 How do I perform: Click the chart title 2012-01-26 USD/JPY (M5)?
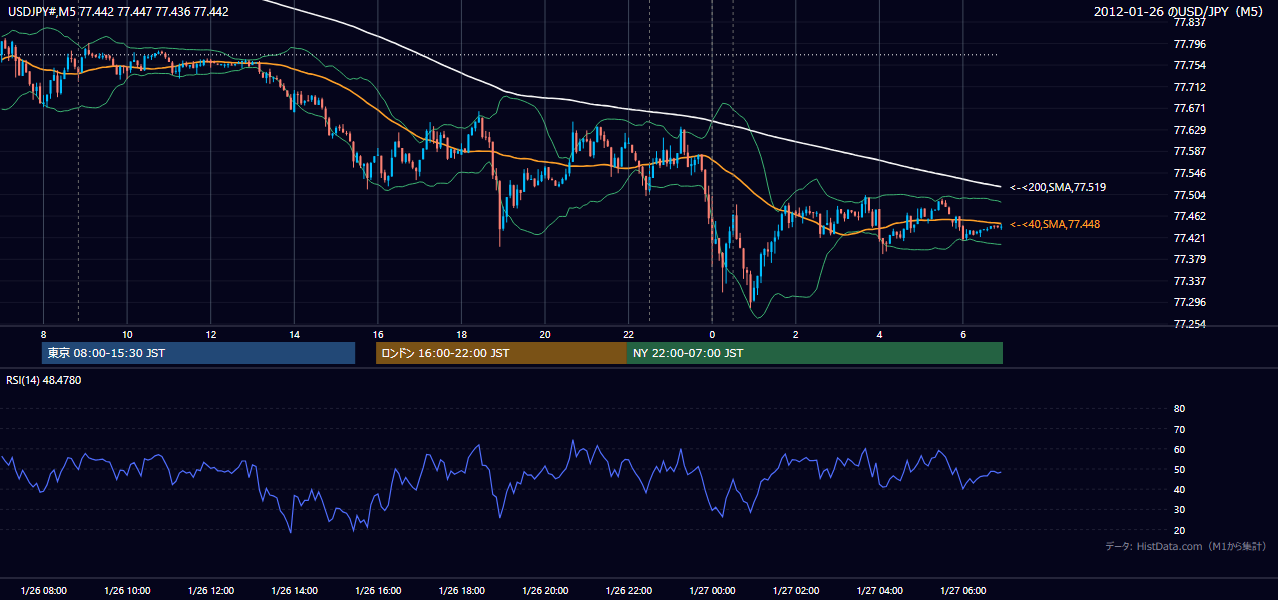click(x=1180, y=11)
